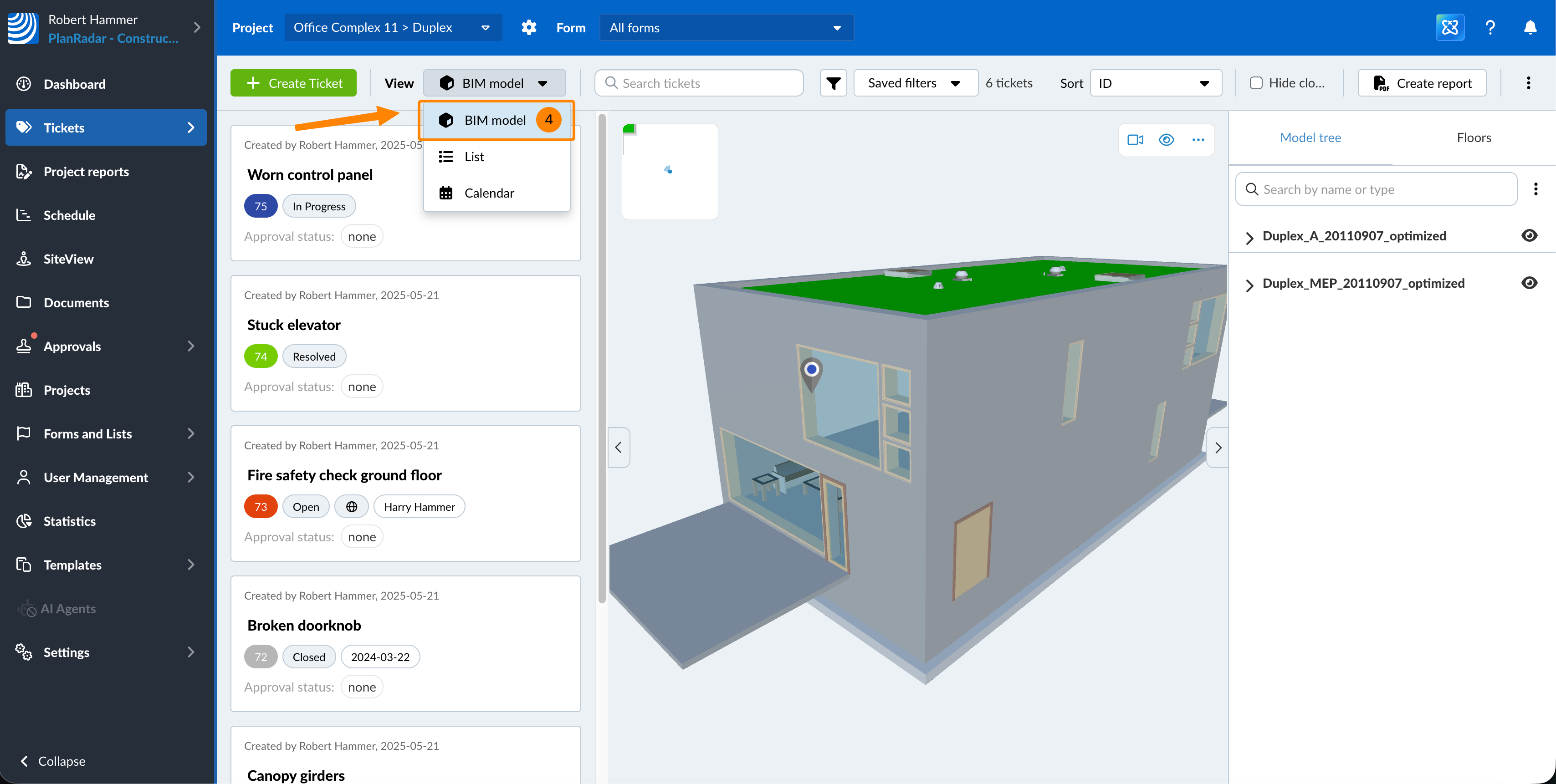Open model tree search options menu
1556x784 pixels.
click(x=1536, y=189)
